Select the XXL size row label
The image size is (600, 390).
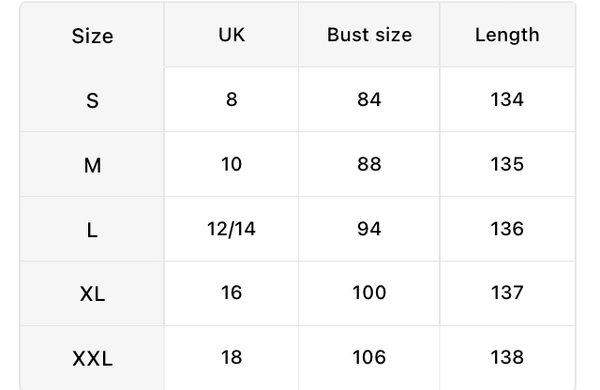tap(92, 358)
